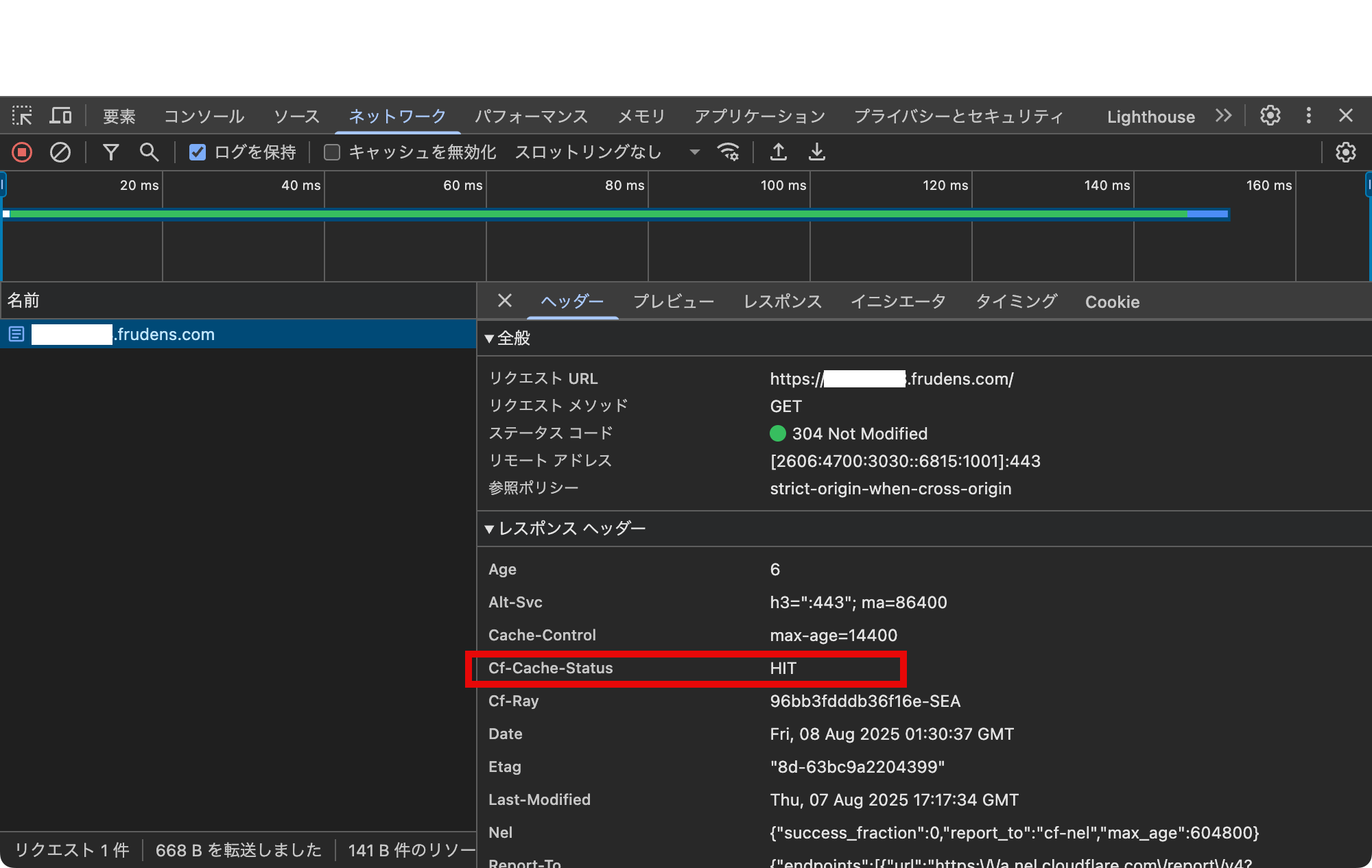This screenshot has height=868, width=1372.
Task: Open DevTools three-dot menu
Action: [x=1309, y=115]
